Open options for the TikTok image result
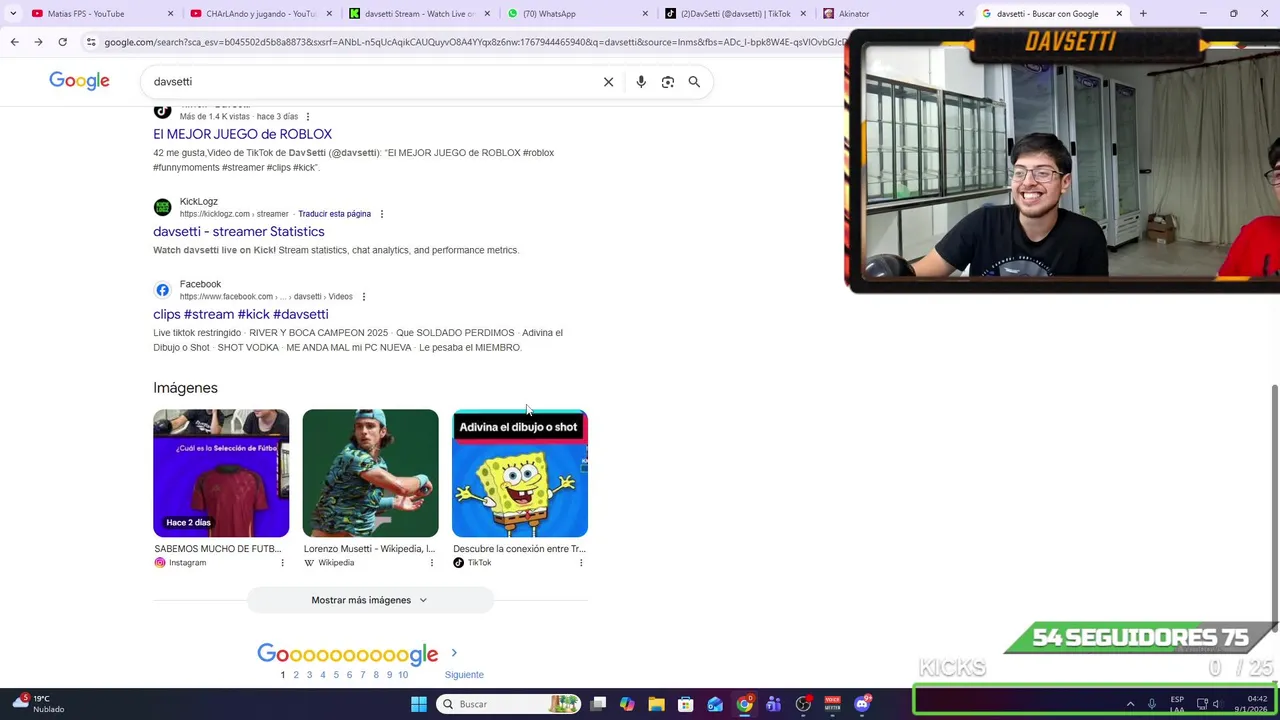The width and height of the screenshot is (1280, 720). (581, 563)
